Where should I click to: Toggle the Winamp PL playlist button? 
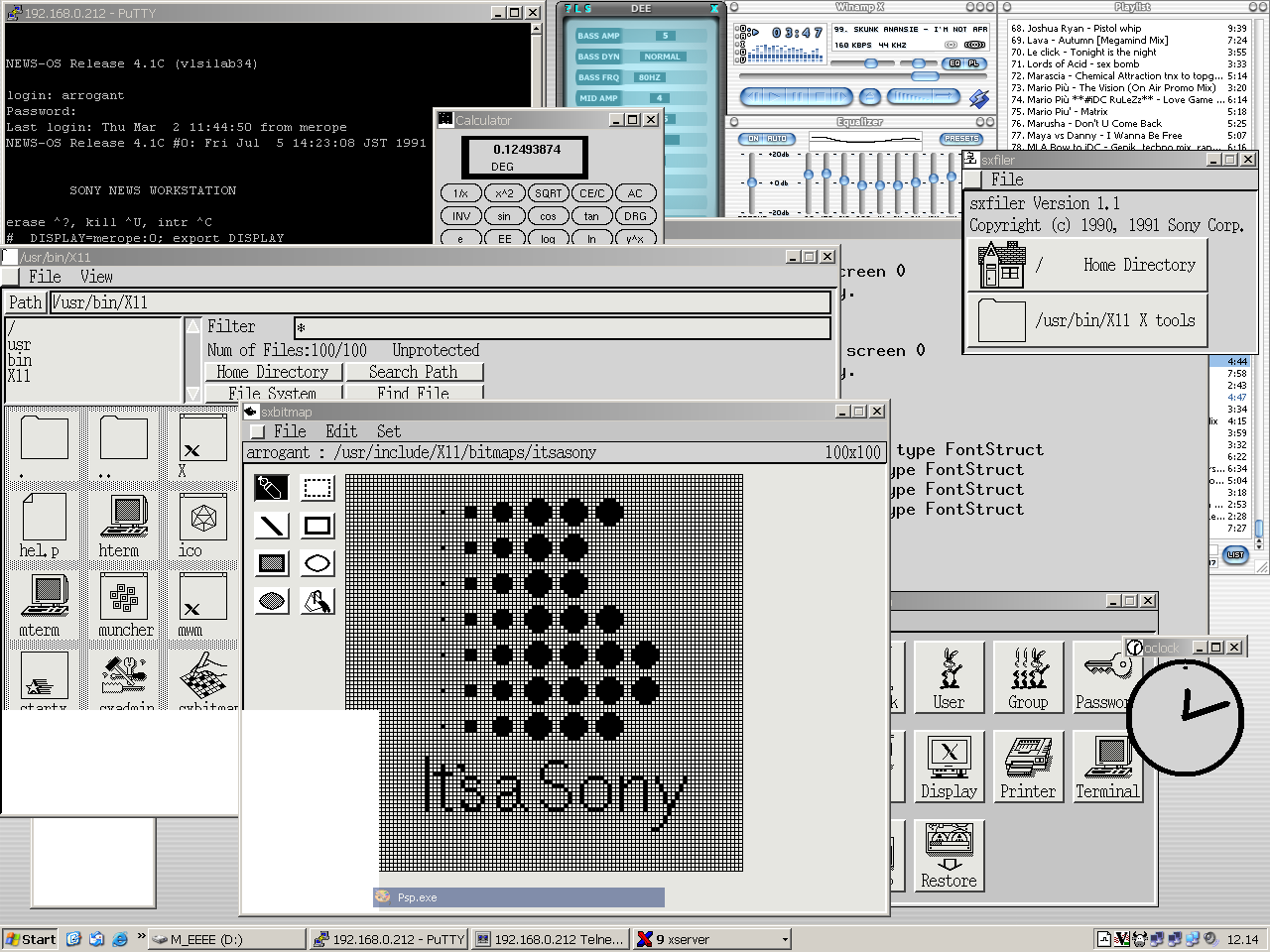(x=973, y=63)
